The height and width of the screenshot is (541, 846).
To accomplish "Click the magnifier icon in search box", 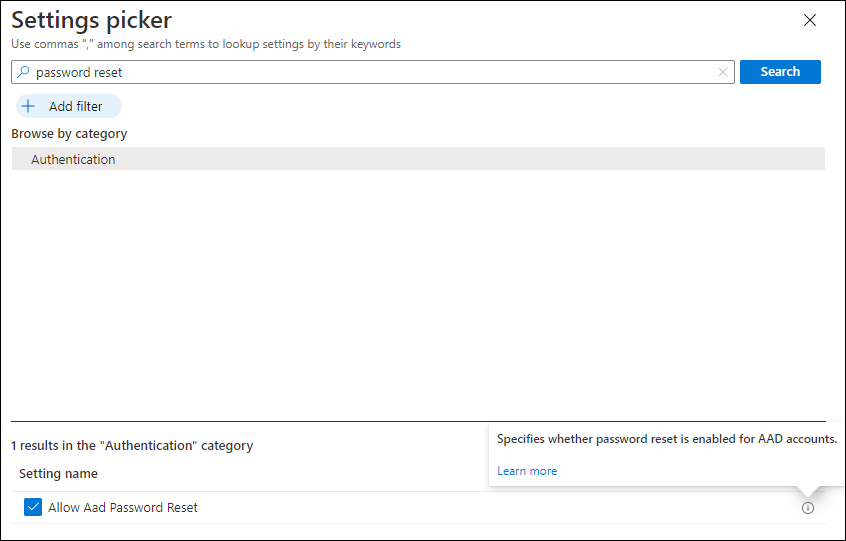I will (x=24, y=72).
